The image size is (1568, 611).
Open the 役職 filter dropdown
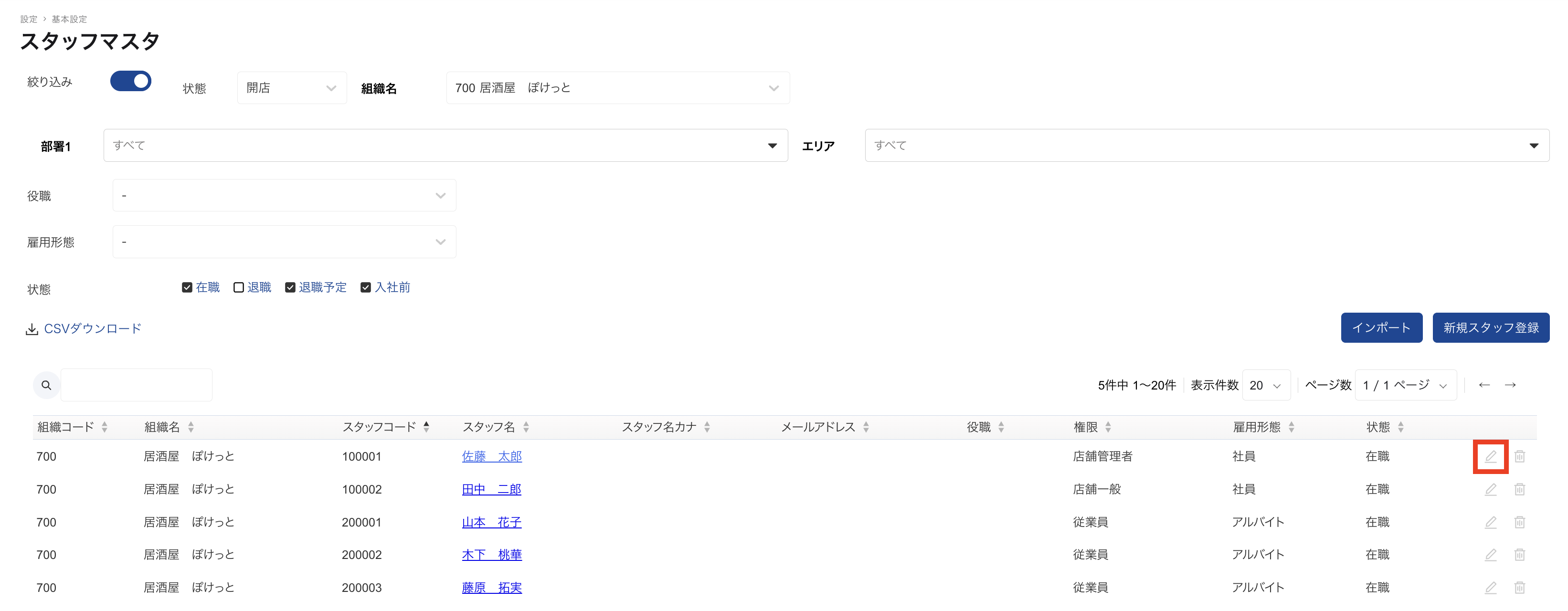284,195
